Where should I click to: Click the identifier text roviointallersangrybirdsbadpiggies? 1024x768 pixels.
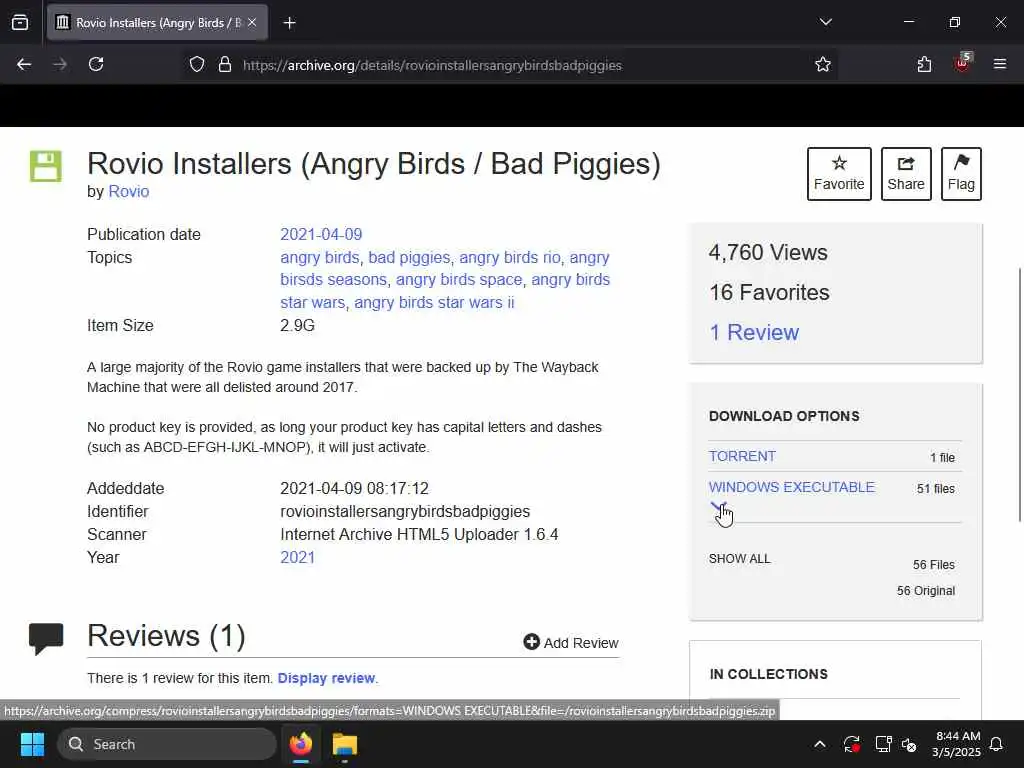405,511
